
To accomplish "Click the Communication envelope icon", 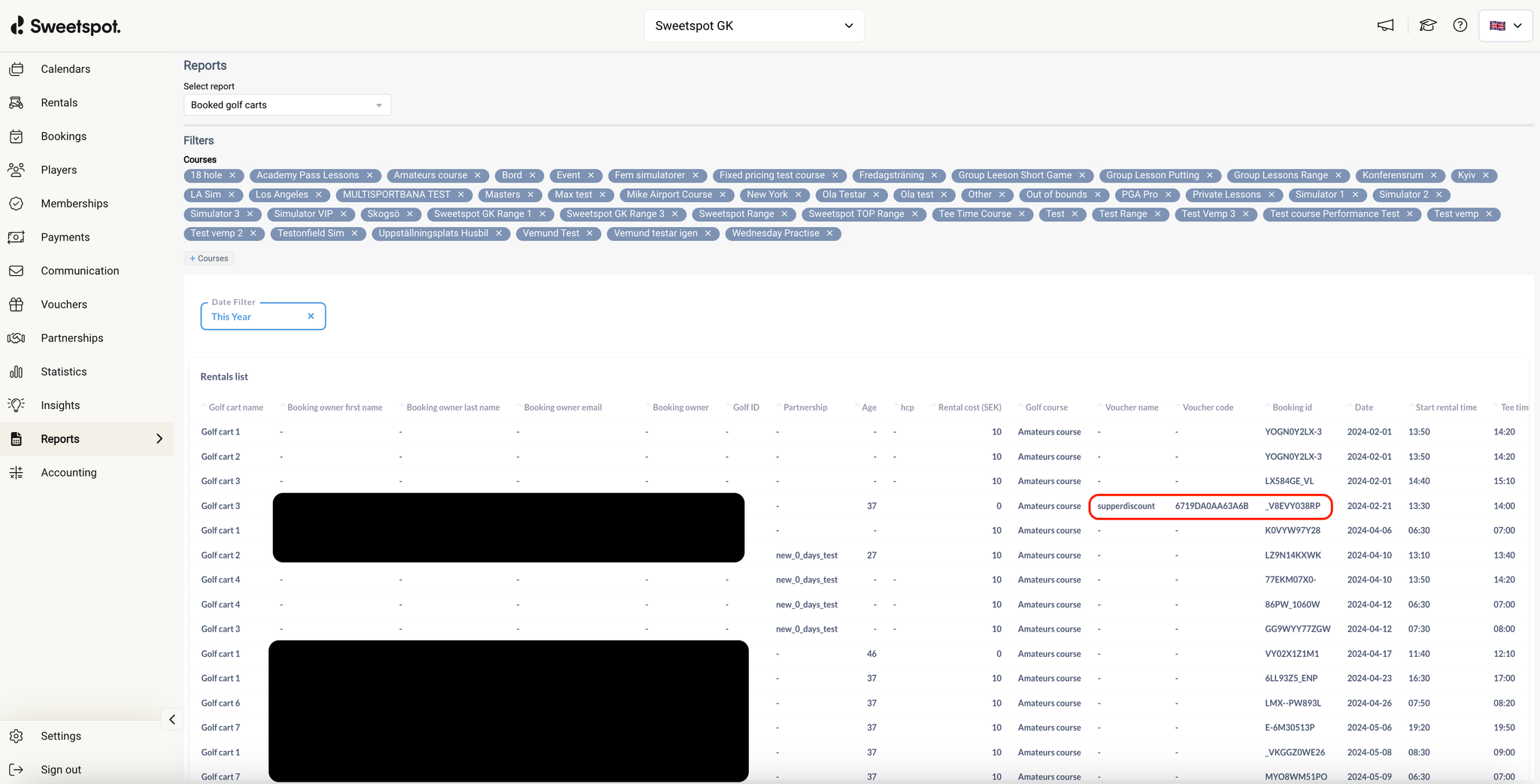I will point(17,271).
